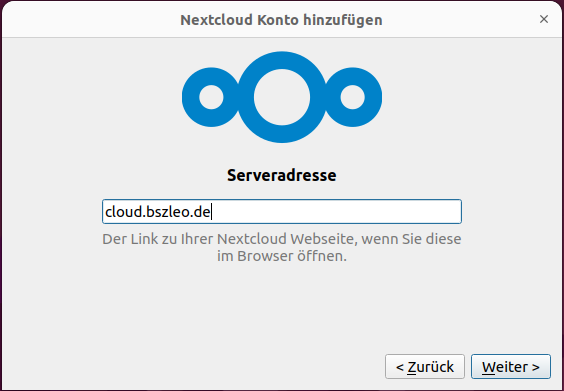Click the Nextcloud logo
Screen dimensions: 564x391
(x=282, y=97)
